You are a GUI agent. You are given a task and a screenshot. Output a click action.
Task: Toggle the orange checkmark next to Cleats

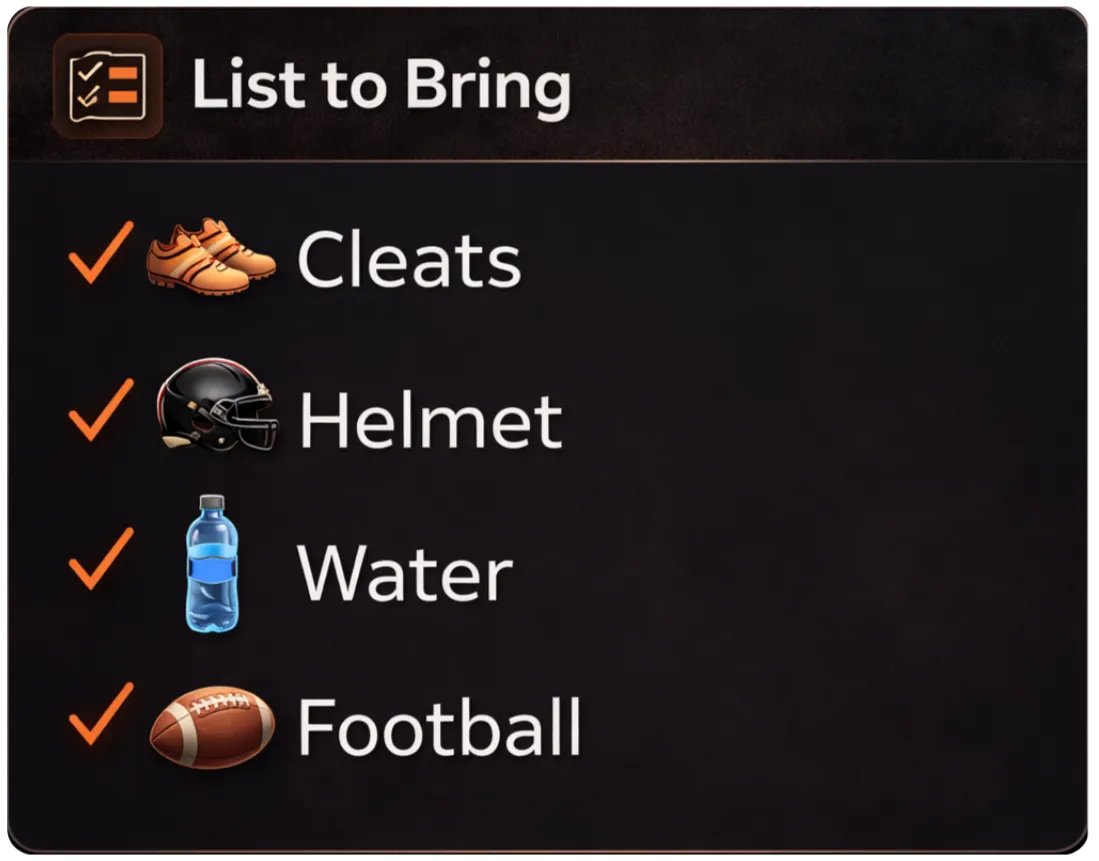pyautogui.click(x=101, y=252)
